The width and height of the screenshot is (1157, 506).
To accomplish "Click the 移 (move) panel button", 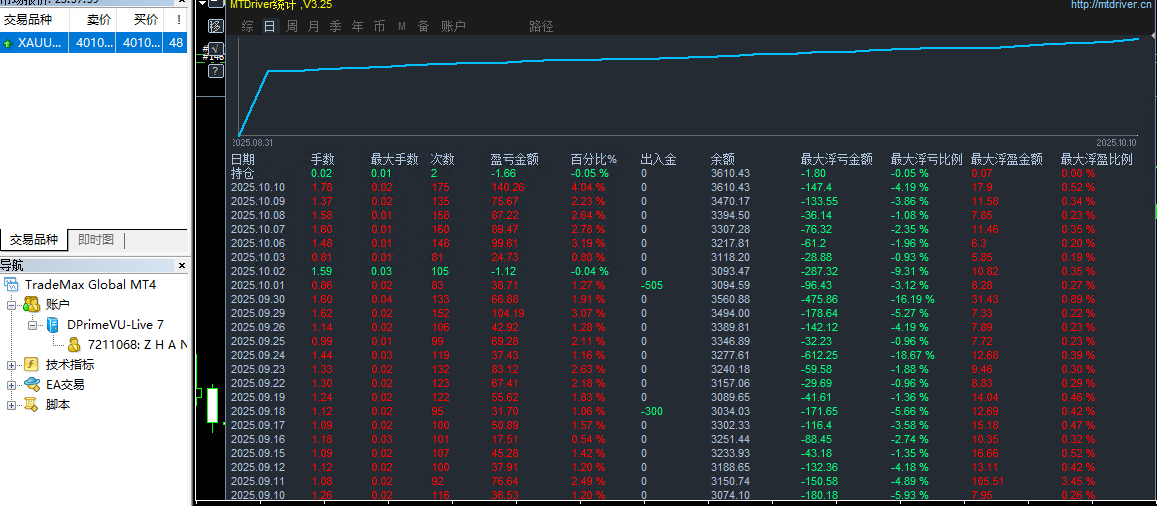I will (x=215, y=27).
